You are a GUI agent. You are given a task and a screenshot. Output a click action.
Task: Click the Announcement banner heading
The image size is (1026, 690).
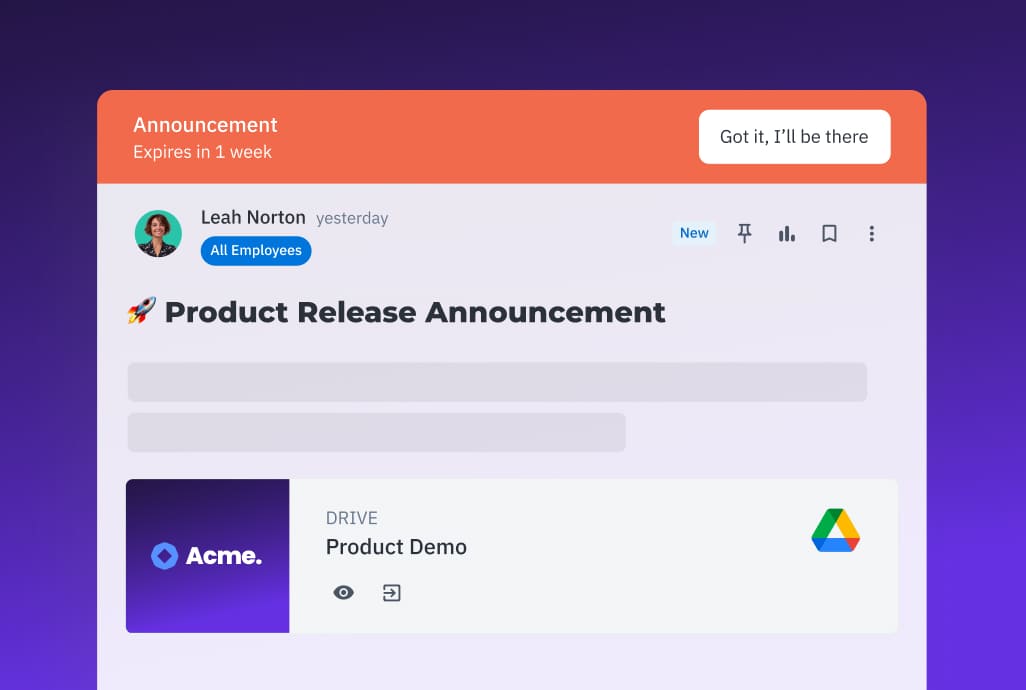point(205,125)
